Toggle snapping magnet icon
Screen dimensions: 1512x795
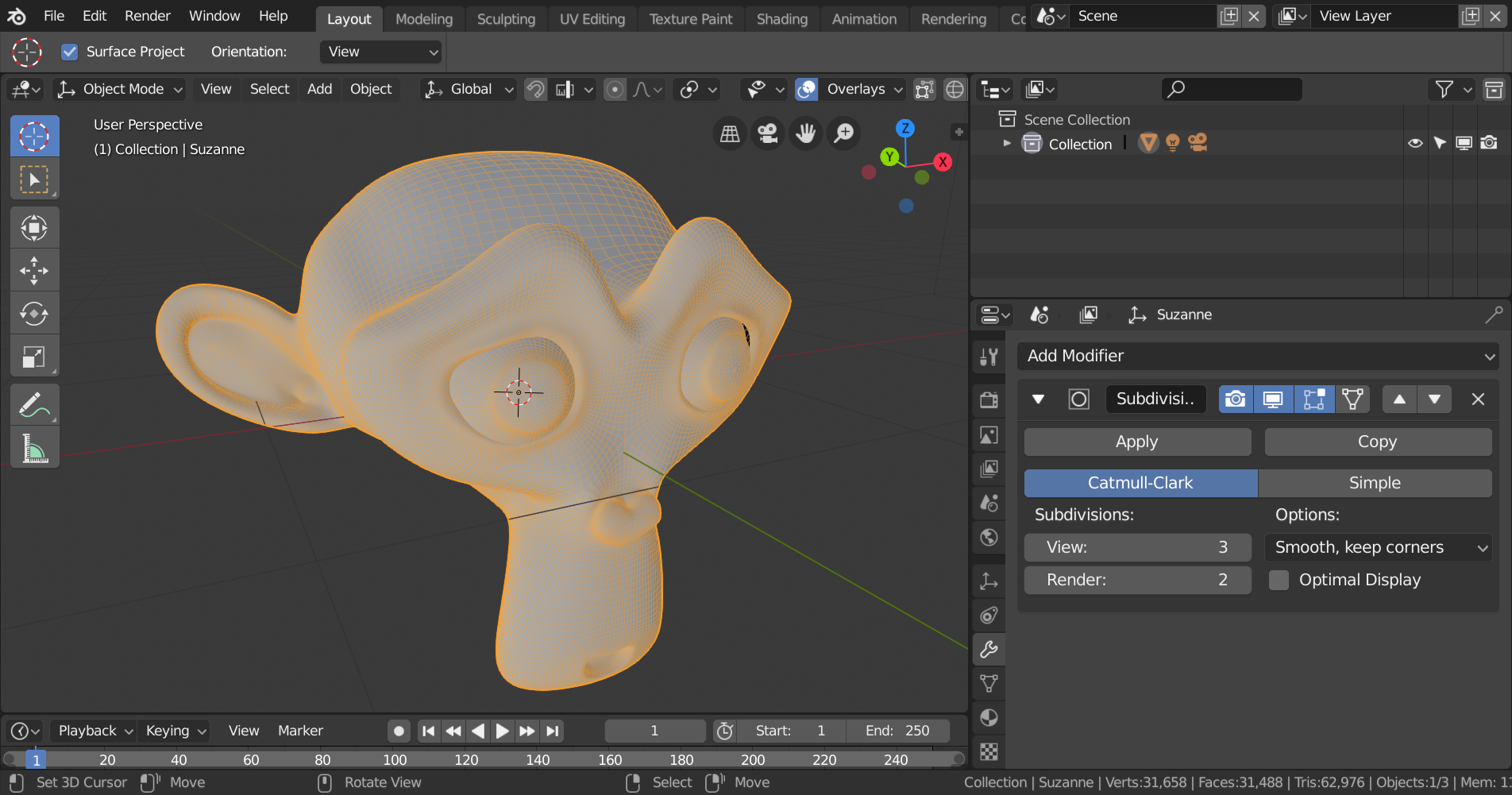pyautogui.click(x=535, y=90)
